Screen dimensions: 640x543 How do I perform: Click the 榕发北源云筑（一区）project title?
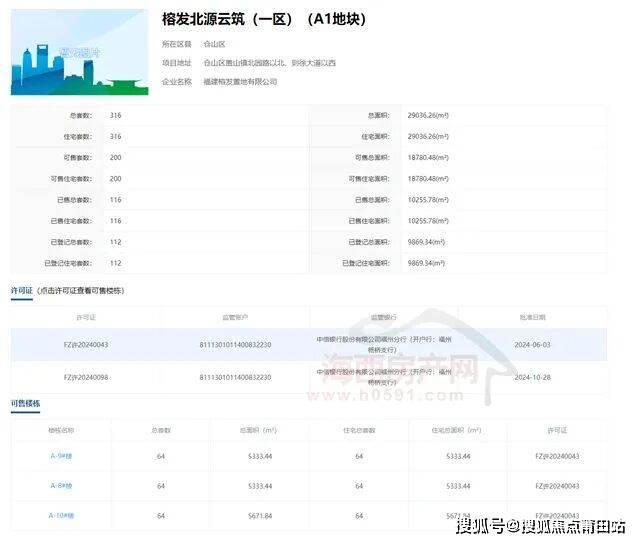pos(264,19)
